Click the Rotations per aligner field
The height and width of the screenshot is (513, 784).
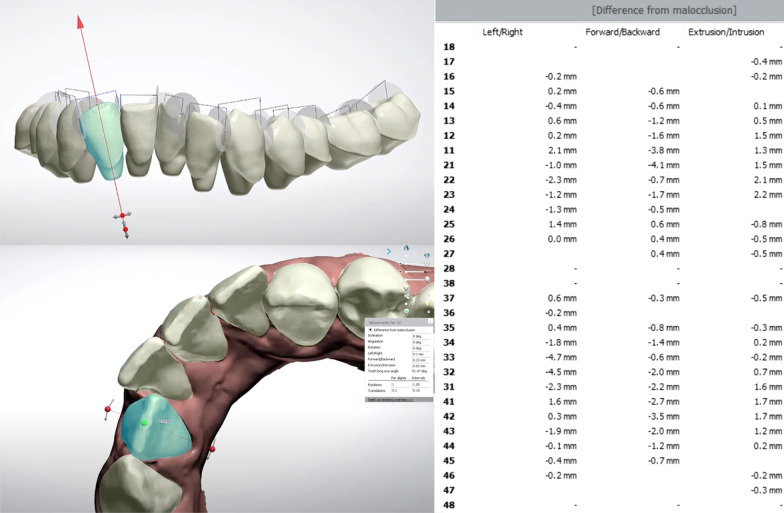[400, 383]
